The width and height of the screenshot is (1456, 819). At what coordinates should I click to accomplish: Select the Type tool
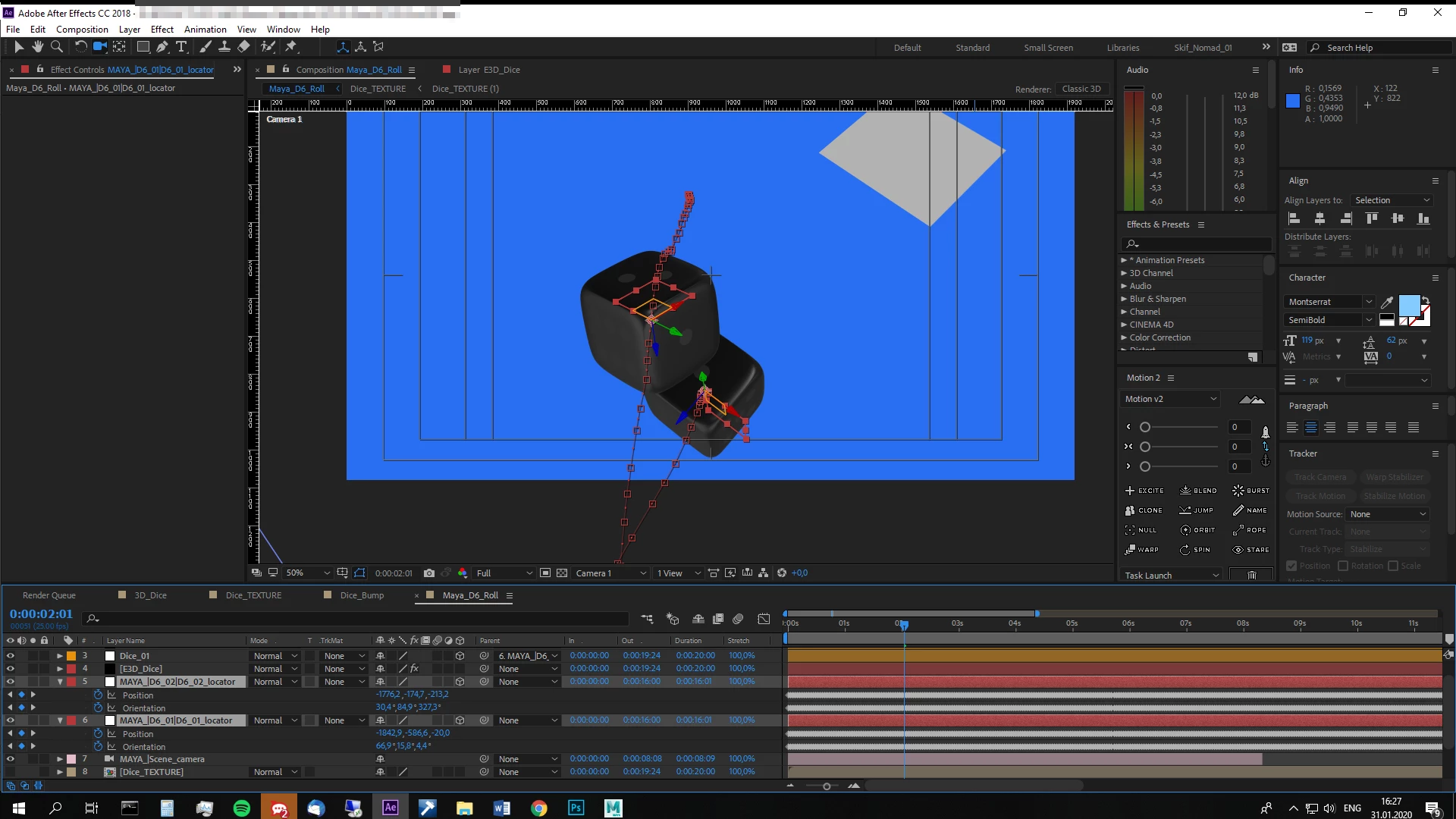(x=181, y=47)
